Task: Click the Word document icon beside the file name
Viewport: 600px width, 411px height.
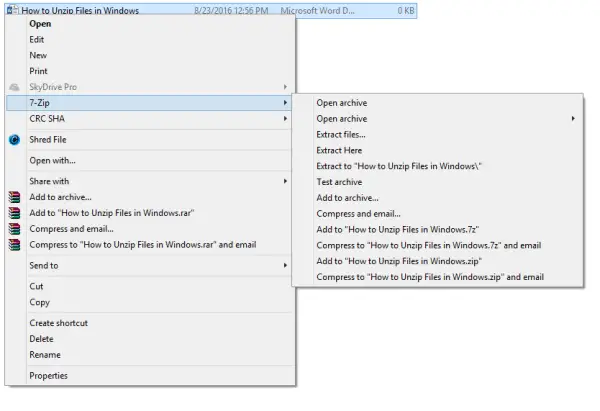Action: tap(12, 10)
